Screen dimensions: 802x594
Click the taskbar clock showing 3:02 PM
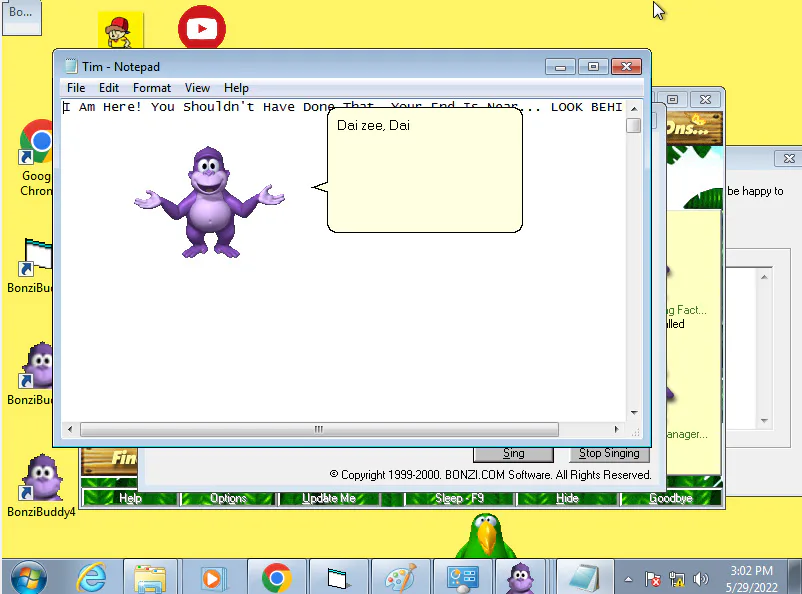[751, 578]
